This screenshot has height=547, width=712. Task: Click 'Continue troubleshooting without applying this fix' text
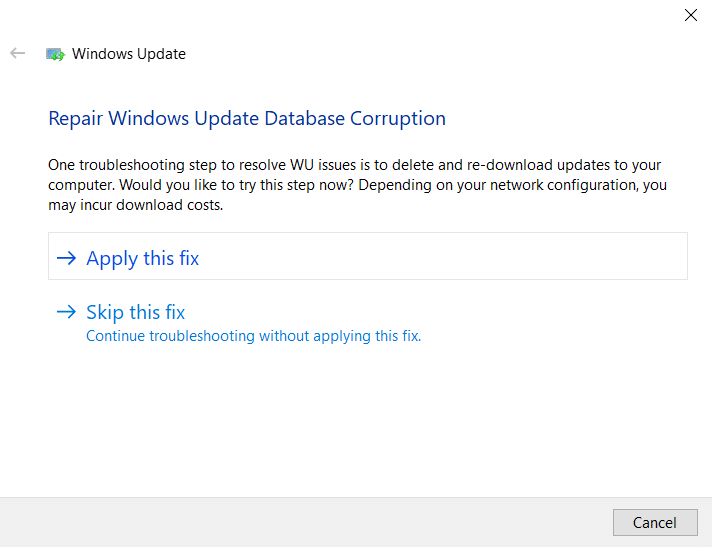[253, 336]
